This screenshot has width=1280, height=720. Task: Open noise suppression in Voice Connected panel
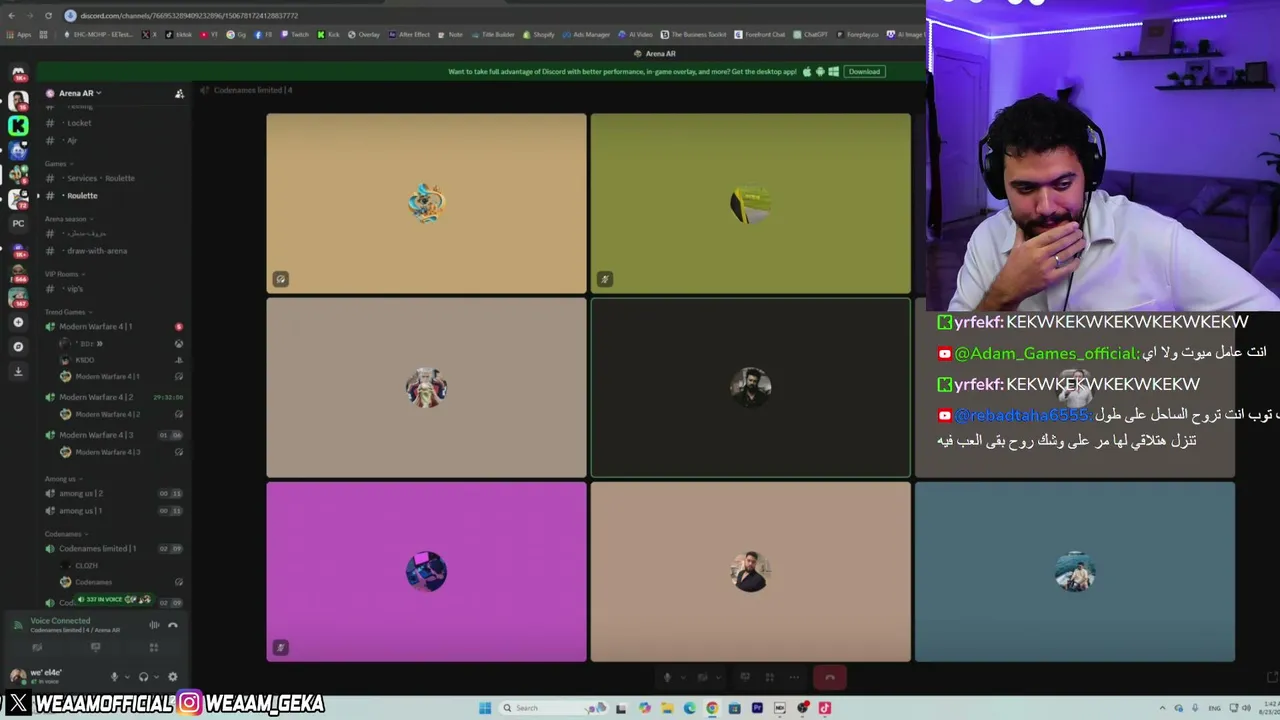coord(154,625)
